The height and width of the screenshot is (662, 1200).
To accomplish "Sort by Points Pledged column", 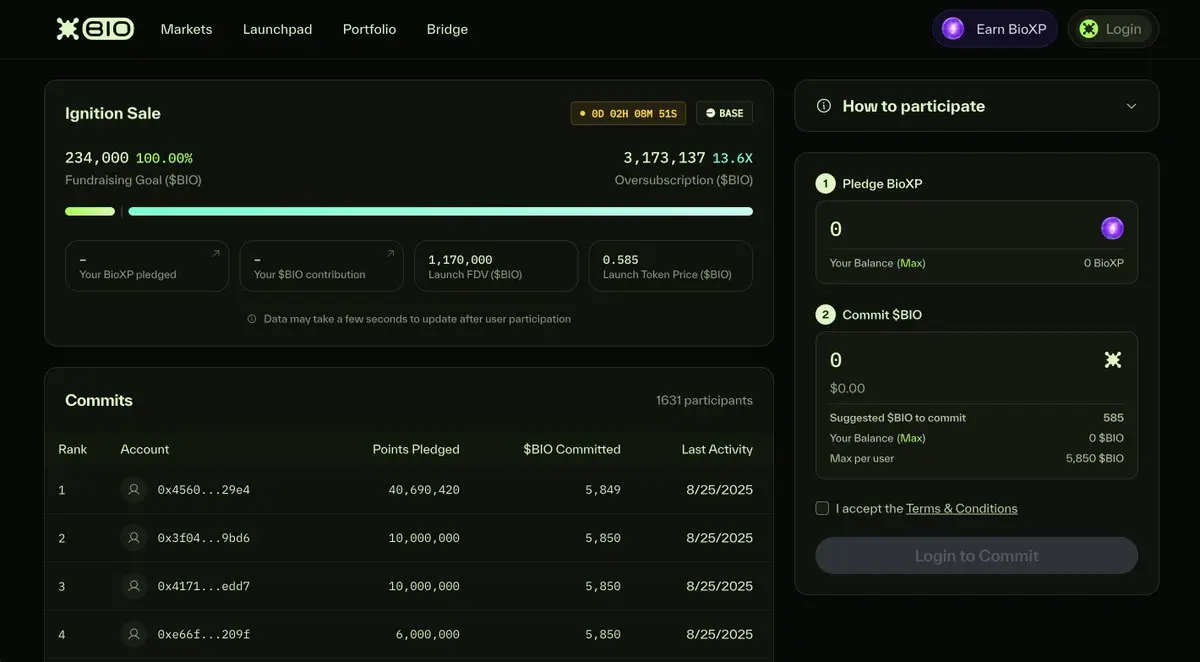I will point(416,449).
